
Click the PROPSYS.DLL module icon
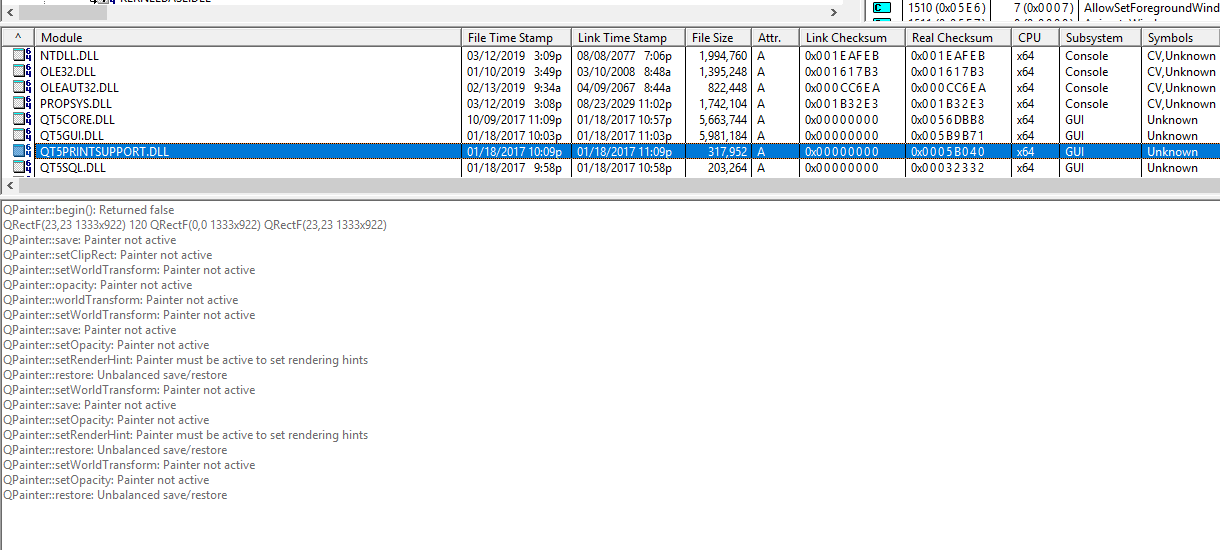[x=21, y=104]
